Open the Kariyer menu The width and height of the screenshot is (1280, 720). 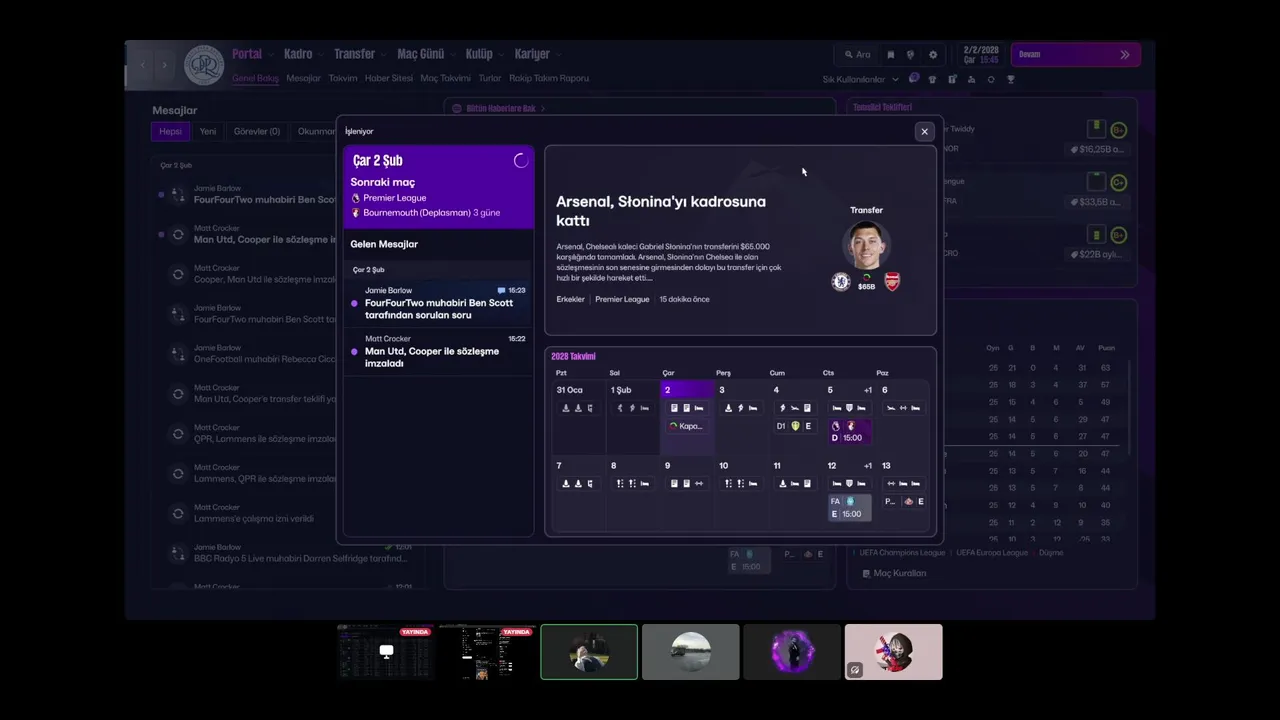(532, 54)
